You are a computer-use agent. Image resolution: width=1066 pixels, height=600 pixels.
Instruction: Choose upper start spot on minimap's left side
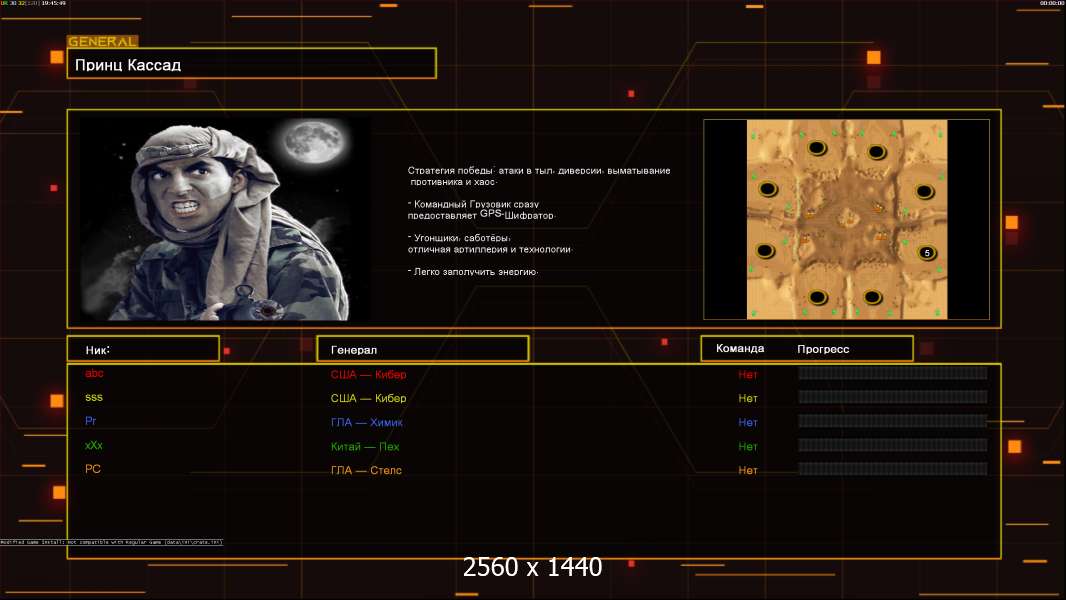tap(768, 189)
